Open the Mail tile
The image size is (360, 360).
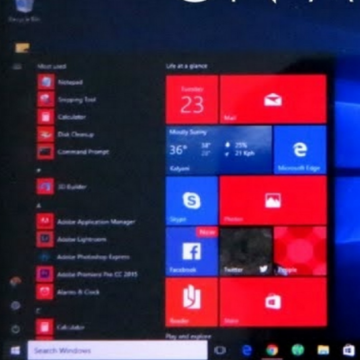(x=273, y=99)
